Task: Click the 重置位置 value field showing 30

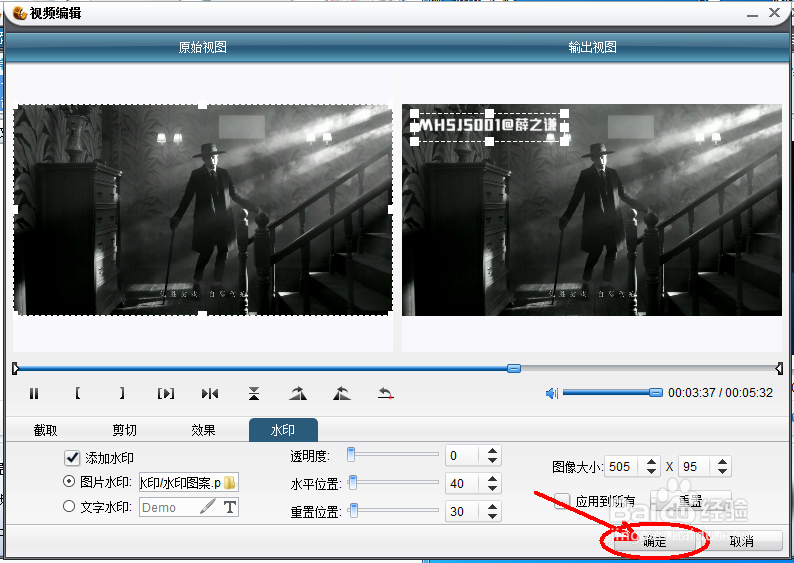Action: (462, 511)
